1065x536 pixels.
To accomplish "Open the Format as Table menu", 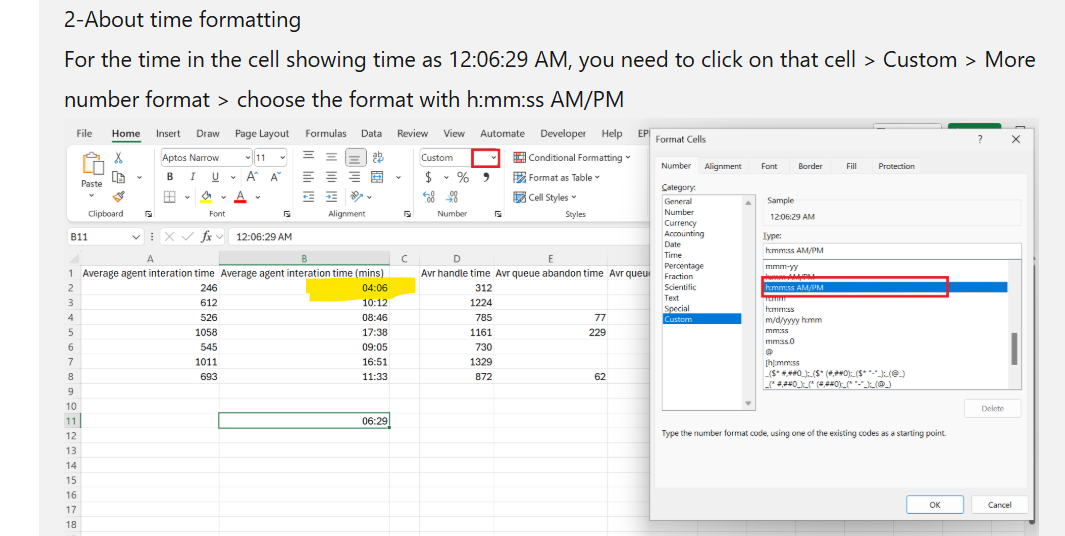I will pos(556,177).
